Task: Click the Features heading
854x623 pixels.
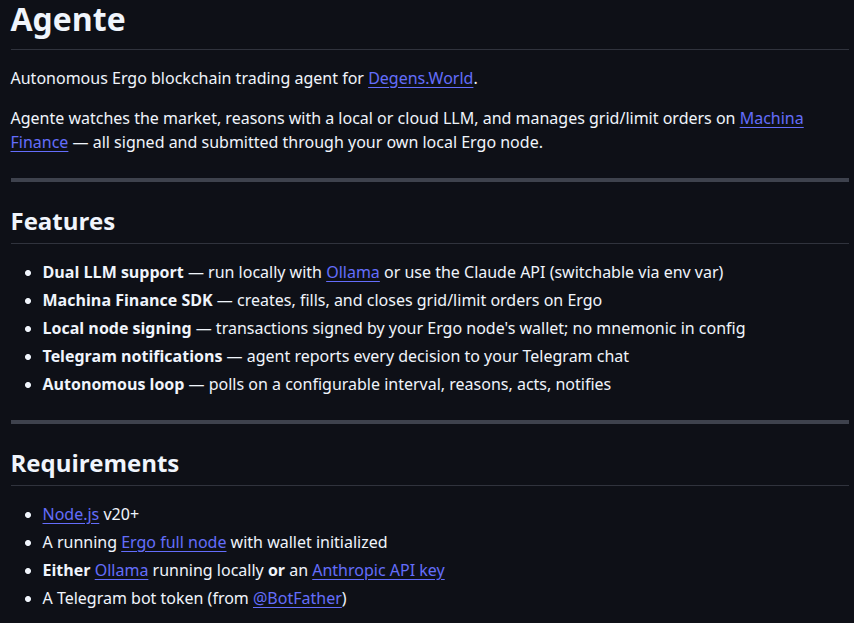Action: click(63, 222)
